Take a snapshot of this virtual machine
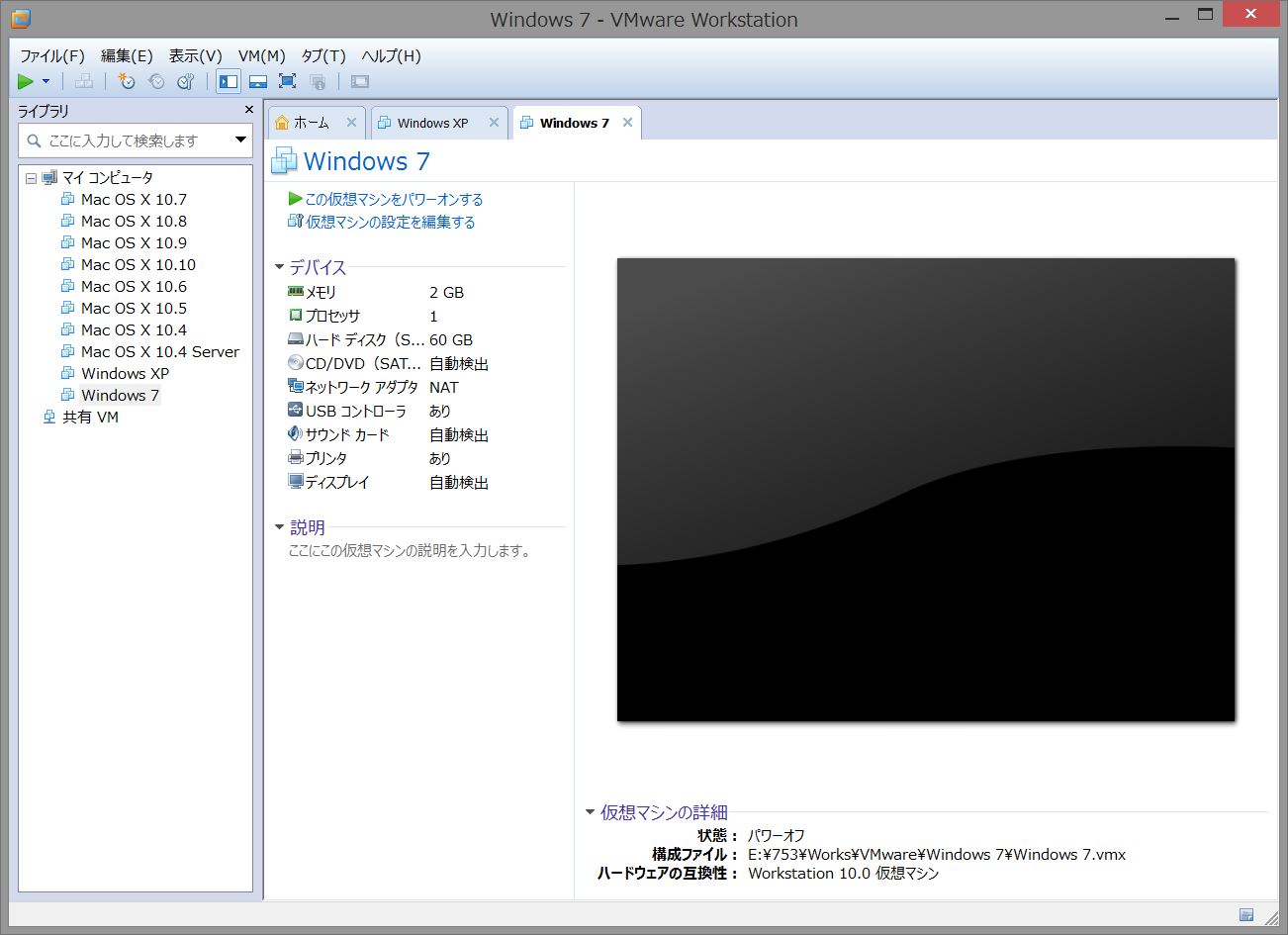1288x935 pixels. pos(127,82)
